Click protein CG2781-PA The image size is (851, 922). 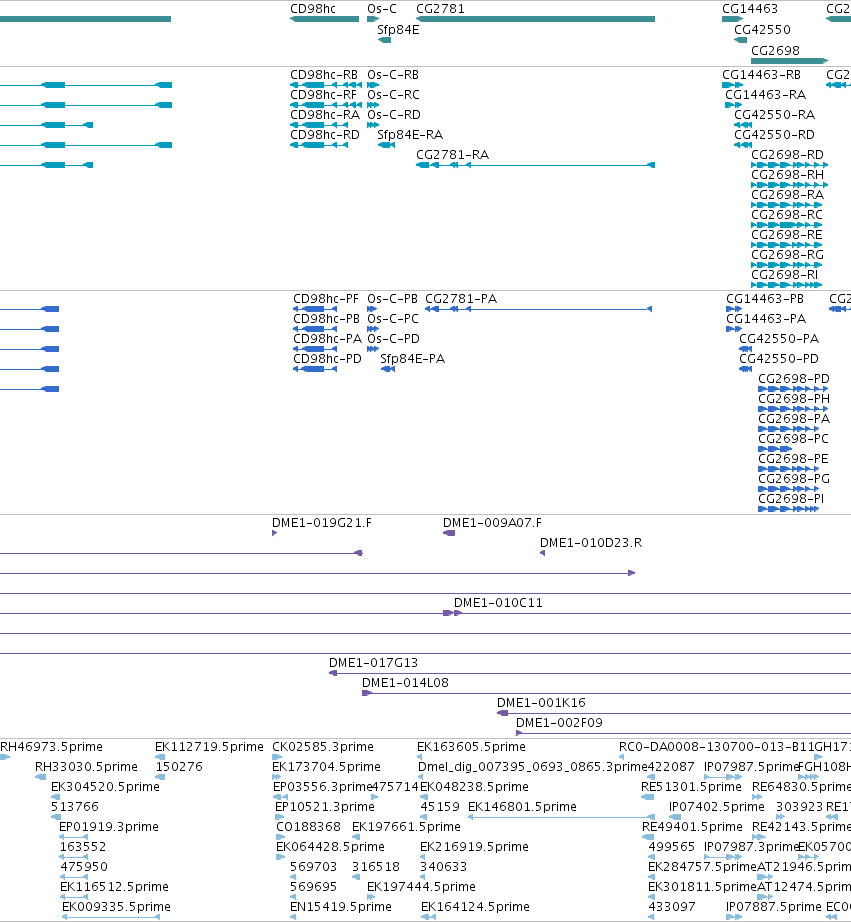point(461,299)
